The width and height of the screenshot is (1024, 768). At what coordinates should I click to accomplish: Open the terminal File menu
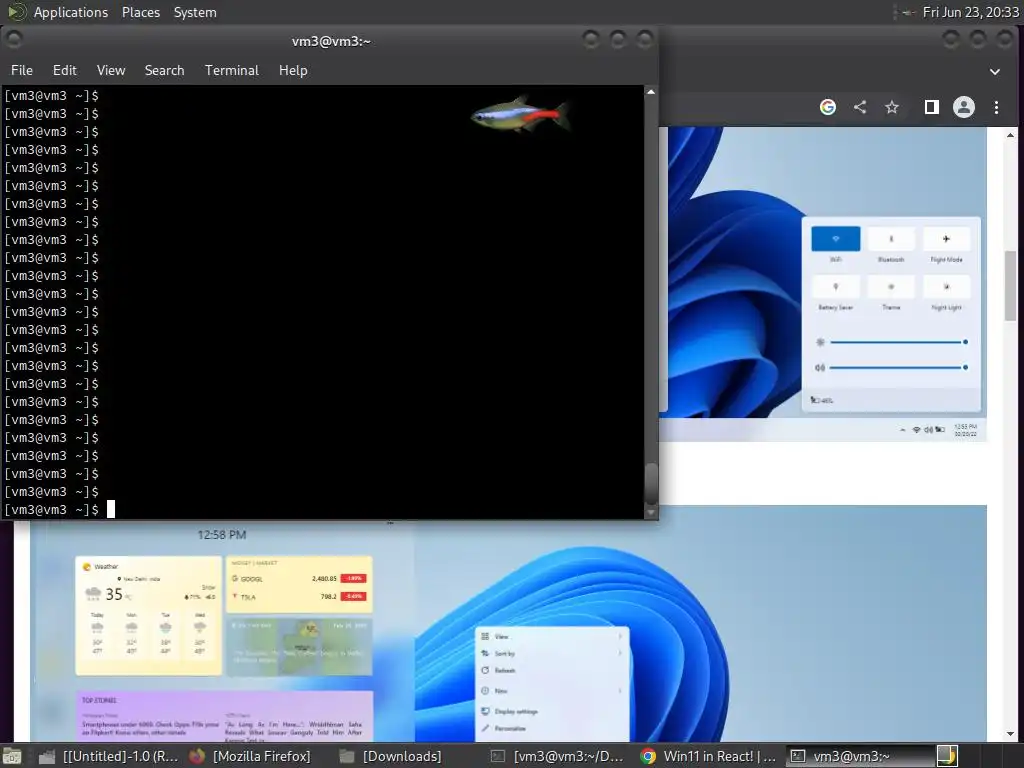[x=22, y=70]
